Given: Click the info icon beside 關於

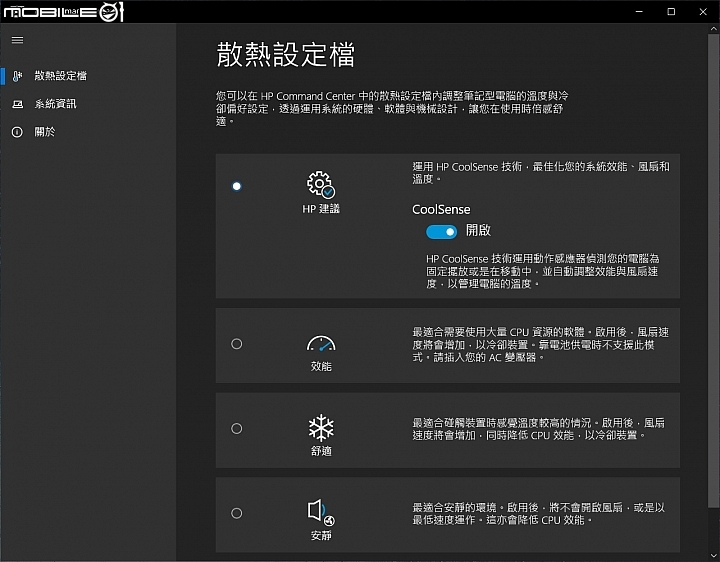Looking at the screenshot, I should click(17, 132).
